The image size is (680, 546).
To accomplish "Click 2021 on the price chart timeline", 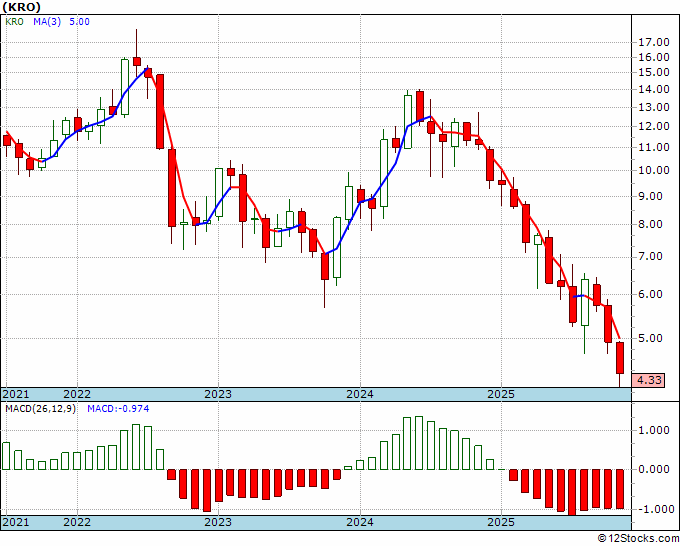I will 16,394.
